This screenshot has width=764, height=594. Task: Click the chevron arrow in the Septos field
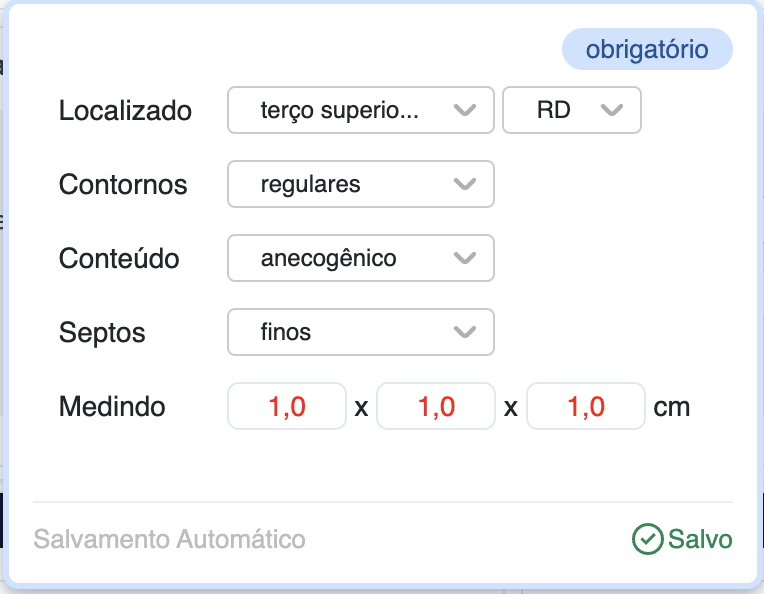click(x=464, y=332)
